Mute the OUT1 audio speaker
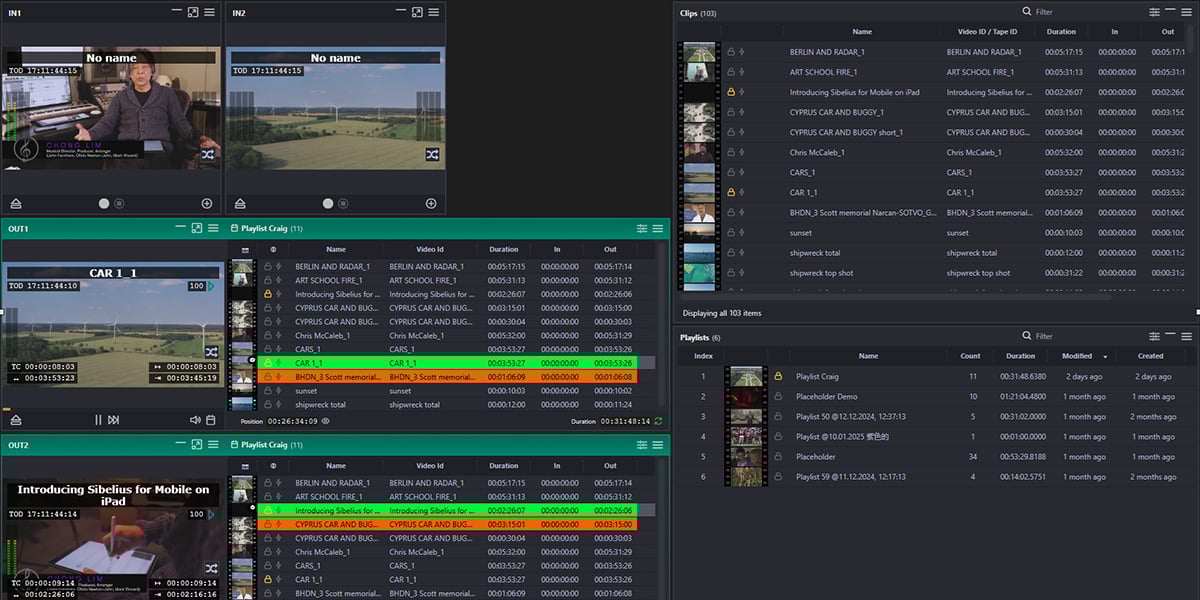 tap(195, 420)
